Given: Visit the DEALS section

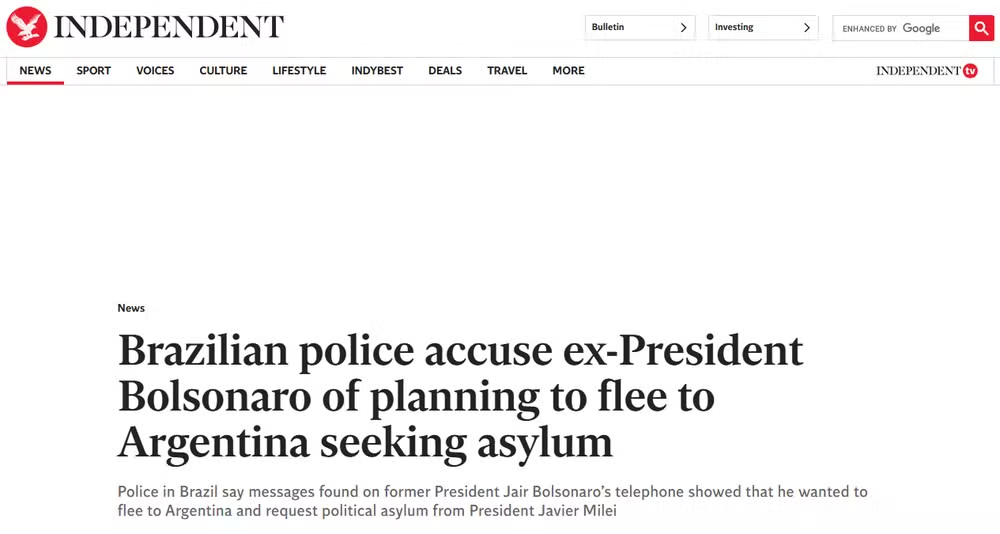Looking at the screenshot, I should pyautogui.click(x=445, y=71).
